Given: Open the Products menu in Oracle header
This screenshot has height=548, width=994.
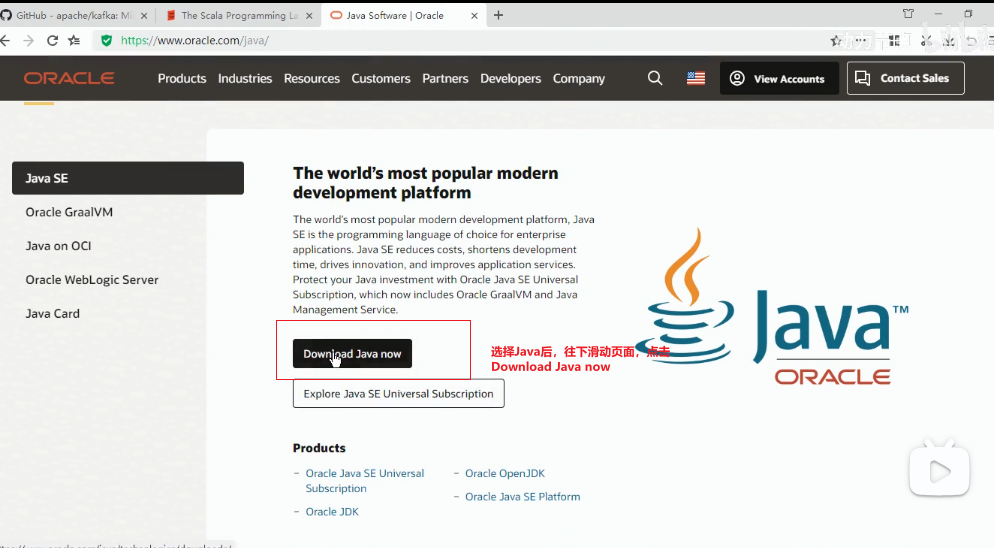Looking at the screenshot, I should tap(182, 79).
